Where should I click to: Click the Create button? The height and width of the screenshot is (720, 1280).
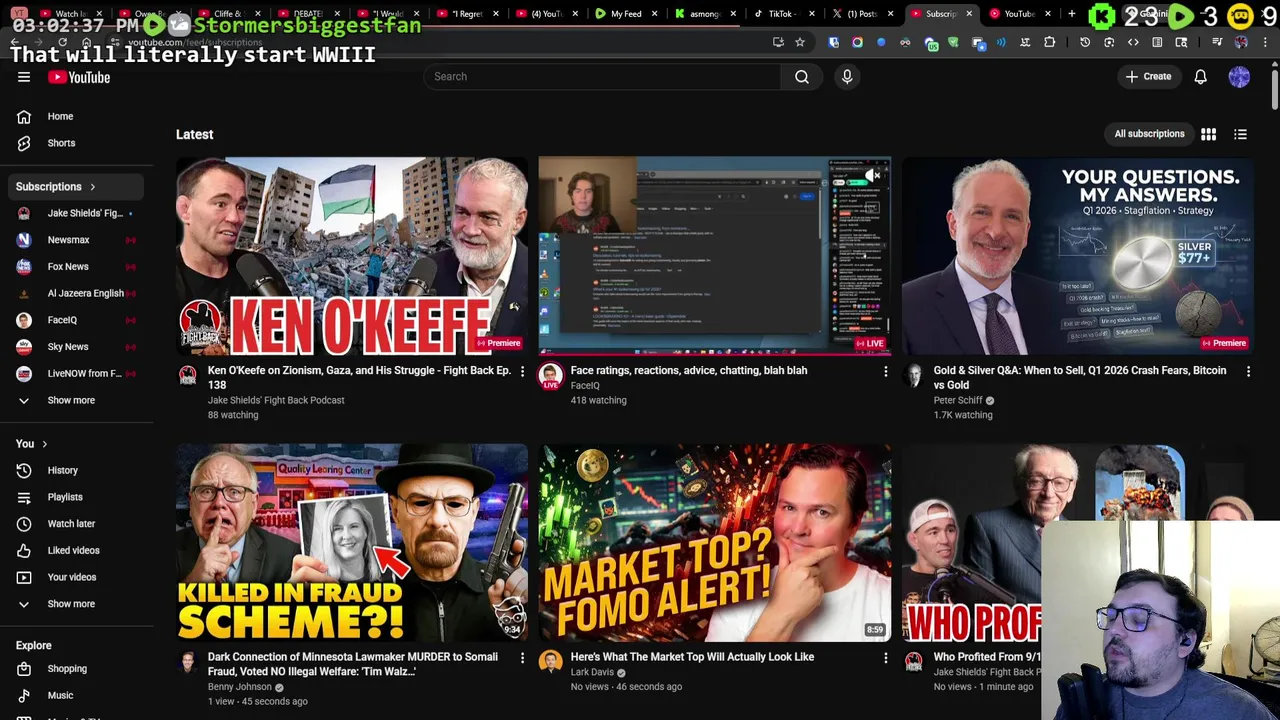point(1148,77)
